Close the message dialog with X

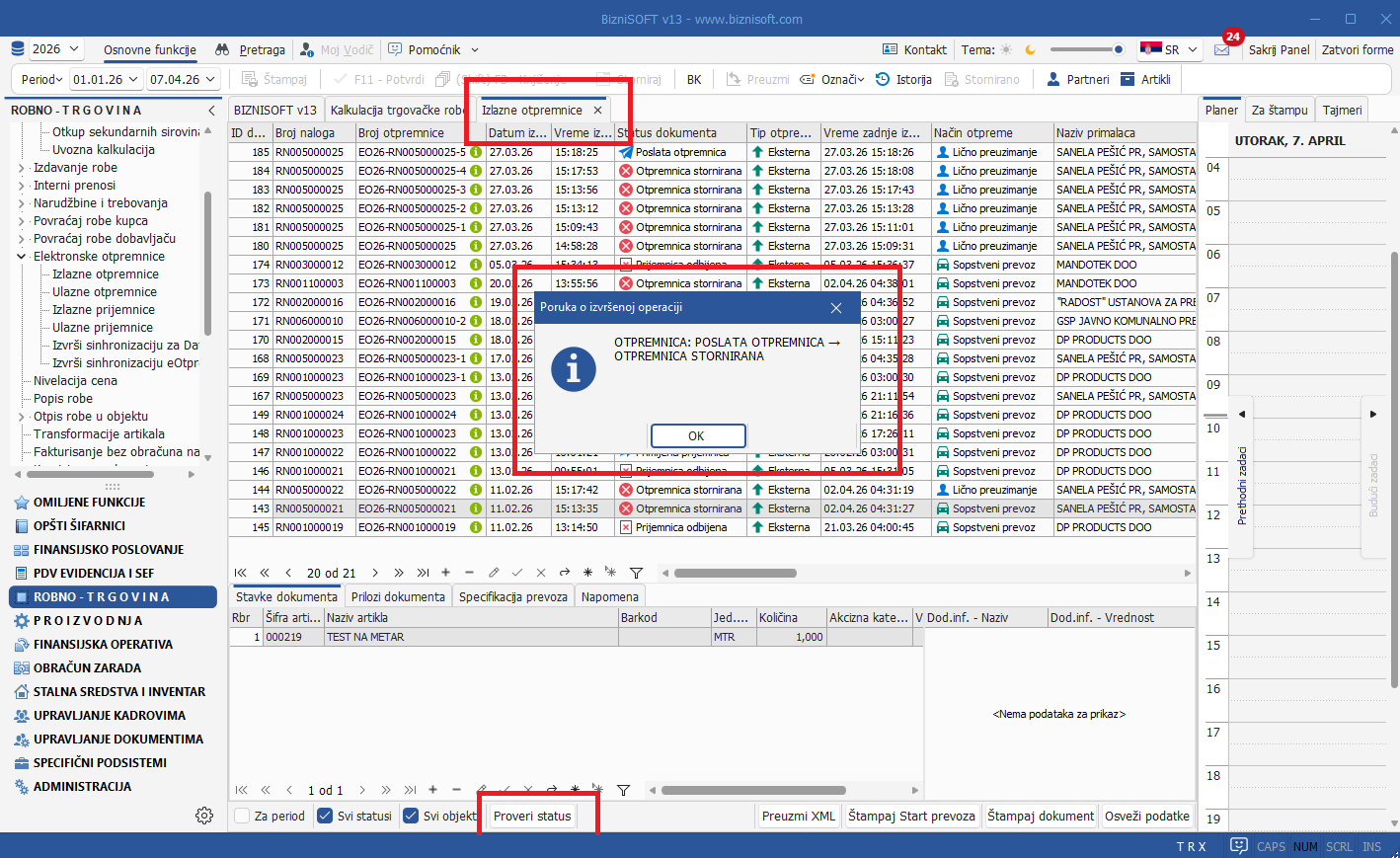[836, 308]
